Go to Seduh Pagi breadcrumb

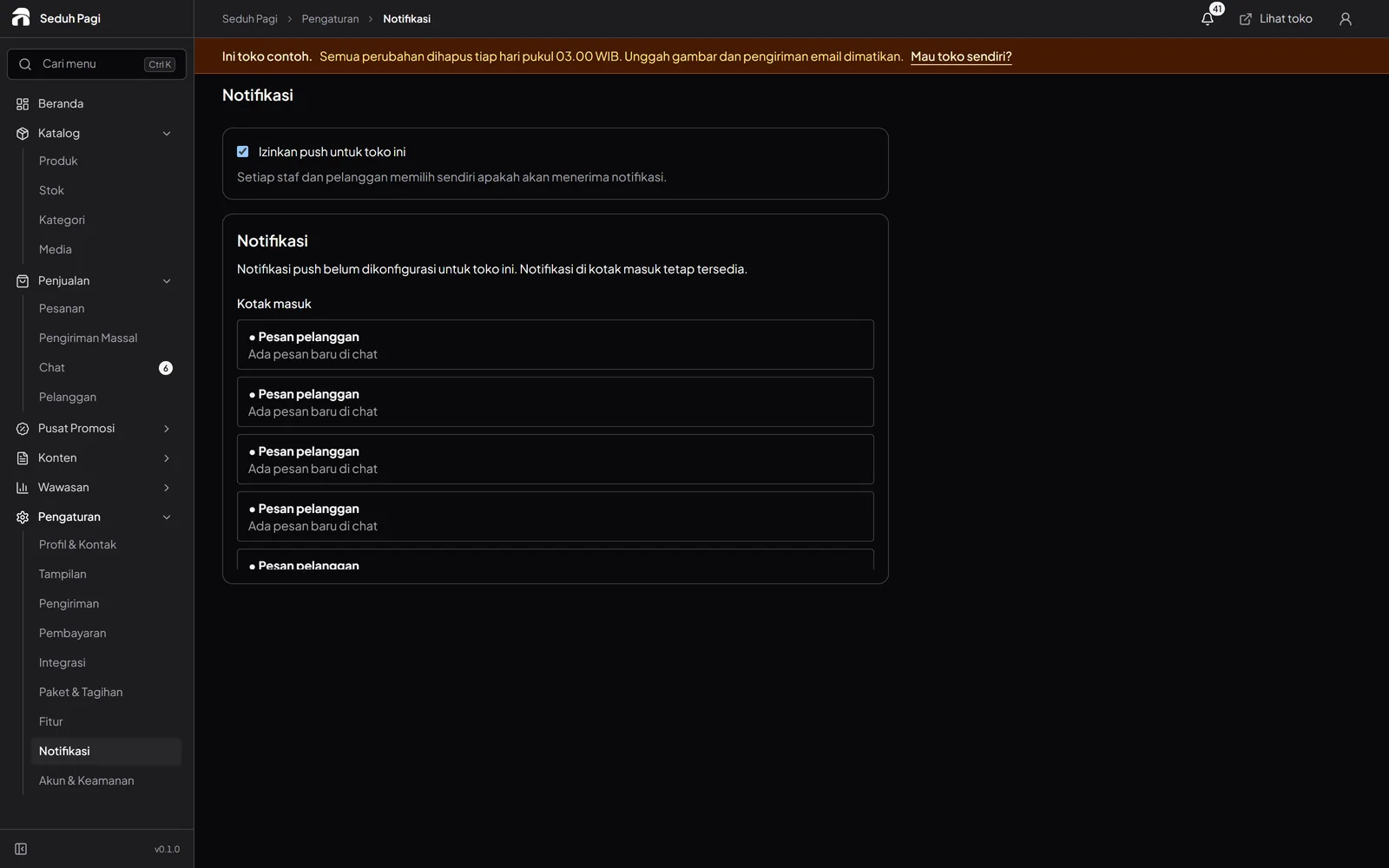point(250,19)
